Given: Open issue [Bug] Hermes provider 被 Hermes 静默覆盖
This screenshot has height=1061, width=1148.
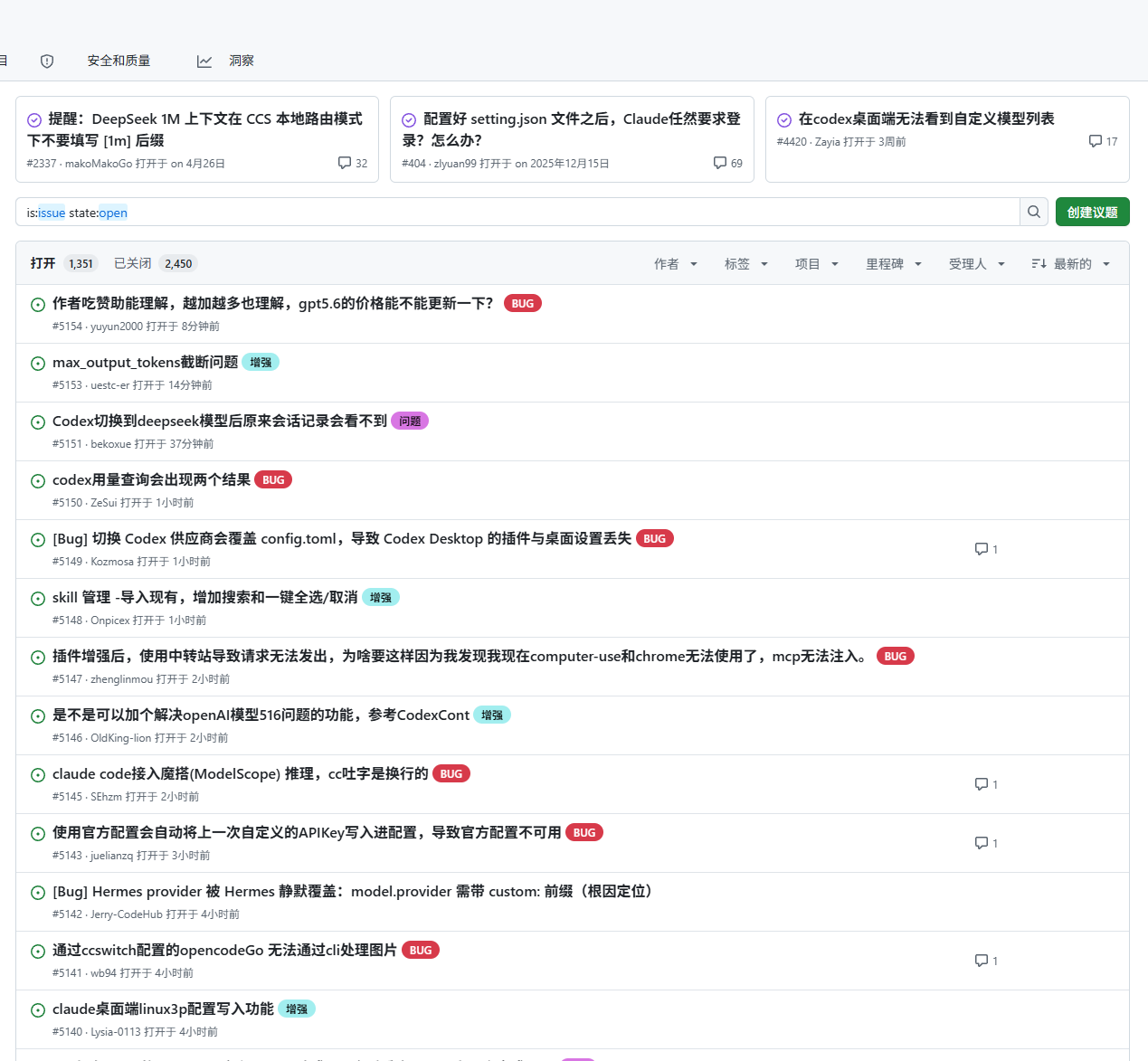Looking at the screenshot, I should point(356,891).
